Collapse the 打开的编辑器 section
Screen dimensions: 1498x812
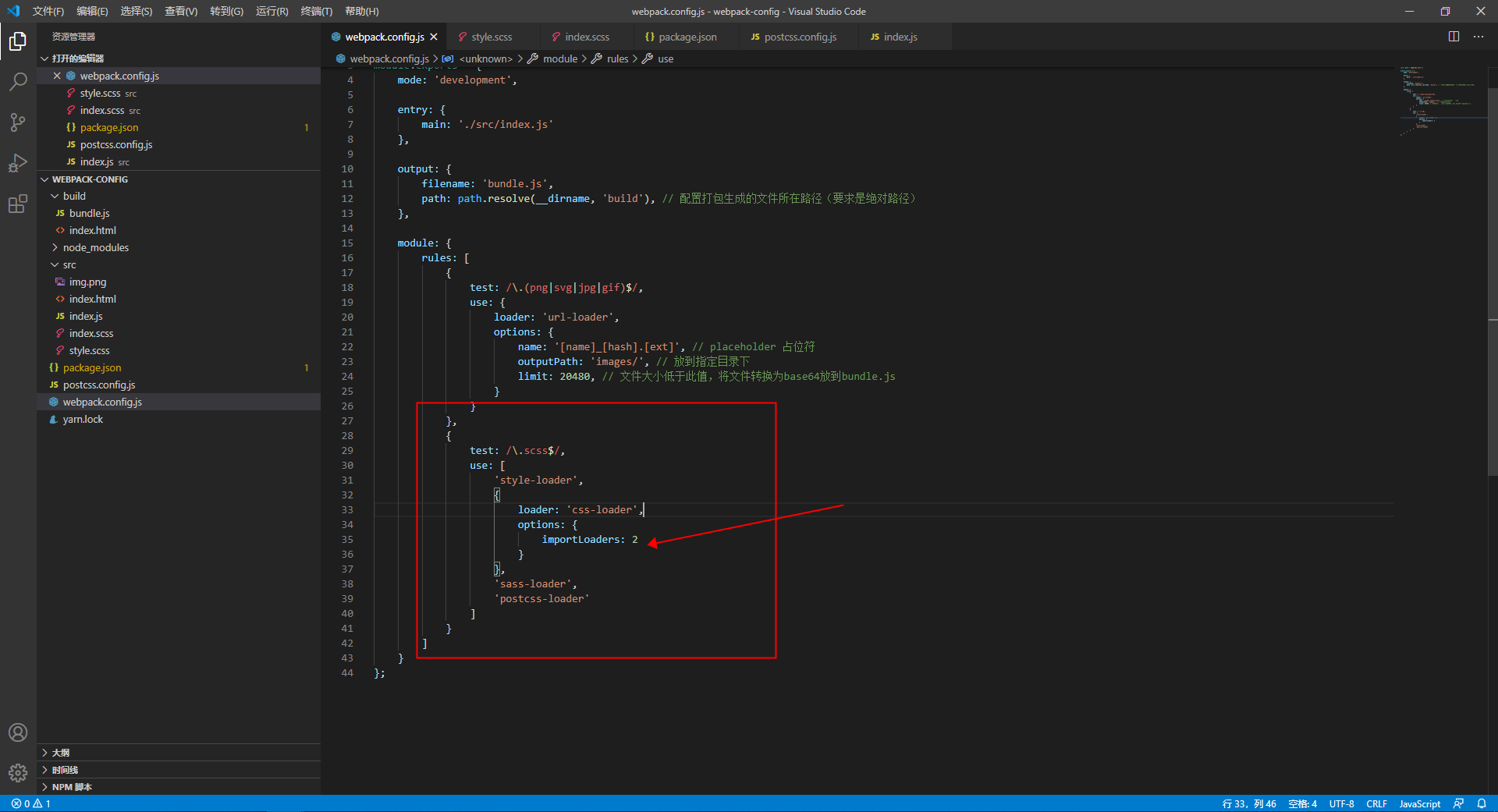[179, 59]
